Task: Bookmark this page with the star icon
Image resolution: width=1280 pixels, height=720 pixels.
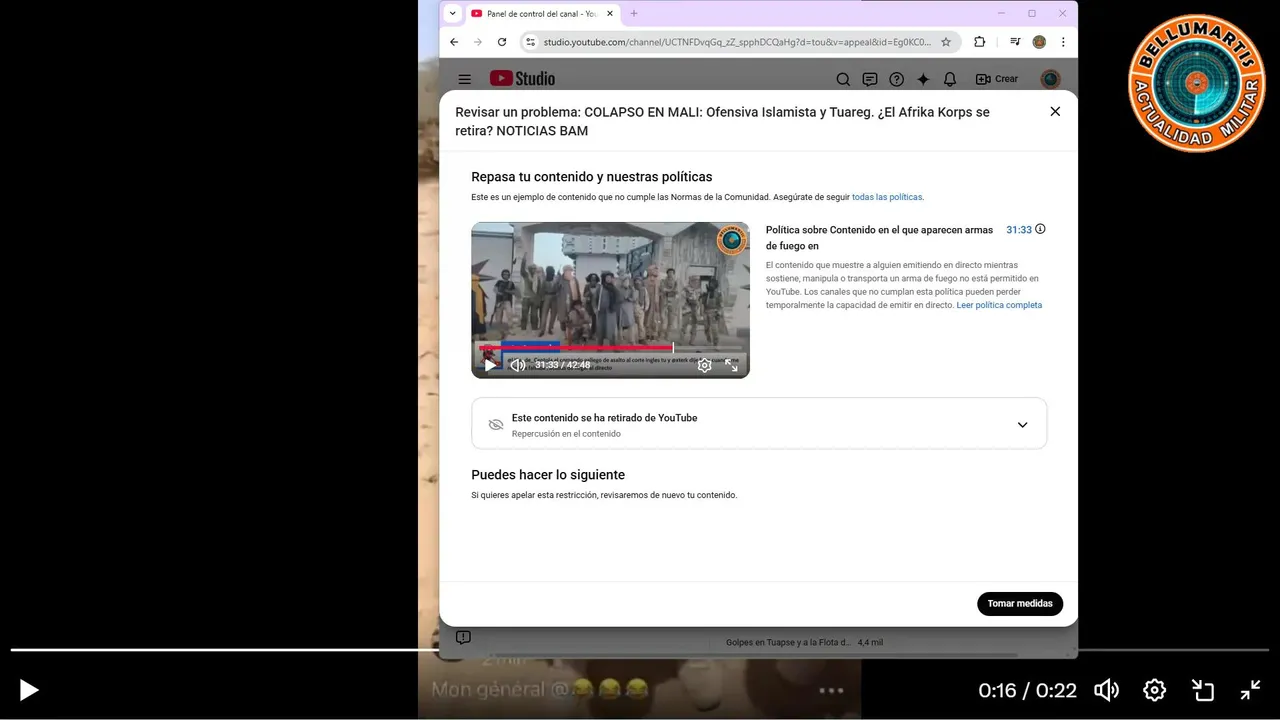Action: coord(946,42)
